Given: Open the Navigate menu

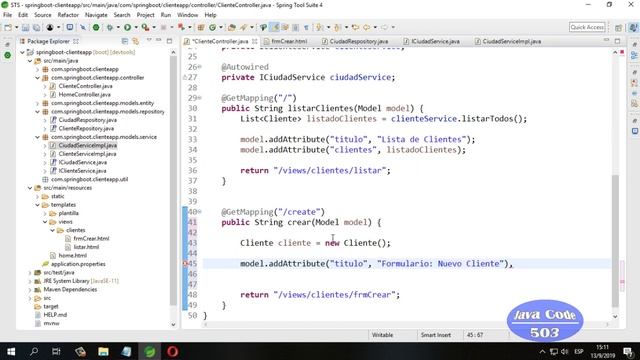Looking at the screenshot, I should pyautogui.click(x=96, y=15).
